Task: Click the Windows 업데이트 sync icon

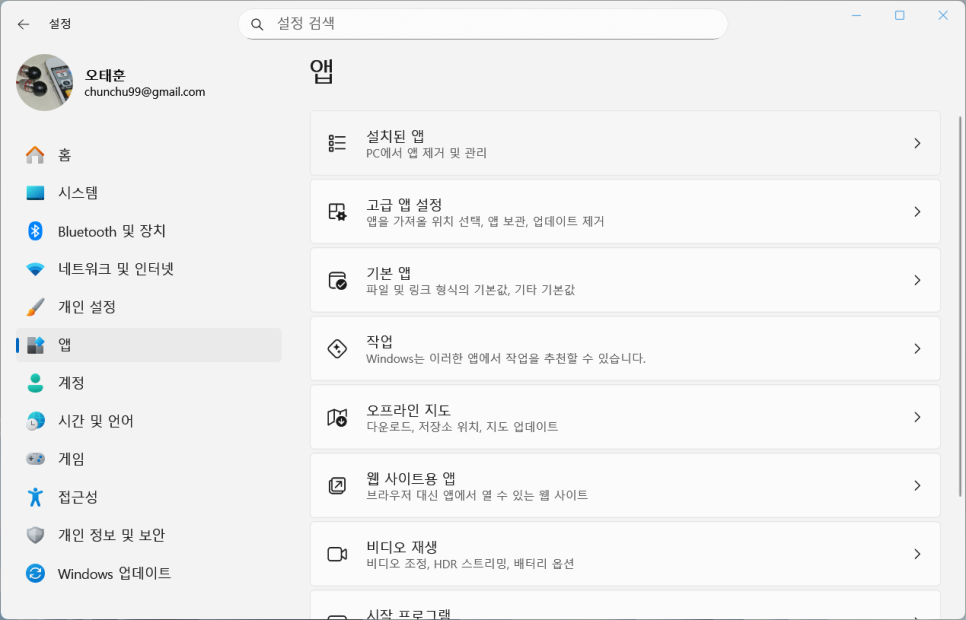Action: 35,573
